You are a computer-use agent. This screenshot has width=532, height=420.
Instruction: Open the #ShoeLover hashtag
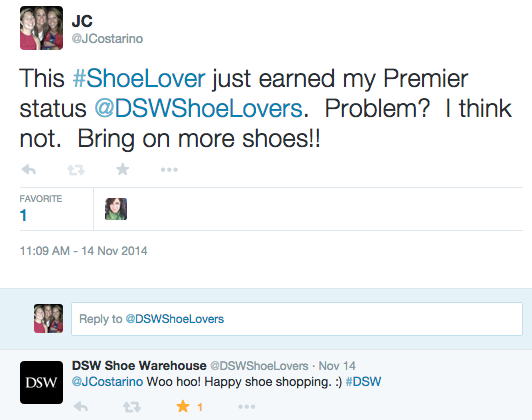139,78
